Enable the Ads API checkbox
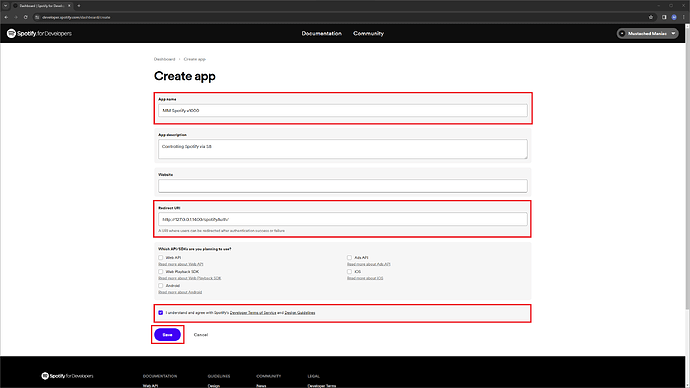The width and height of the screenshot is (690, 388). click(x=349, y=258)
